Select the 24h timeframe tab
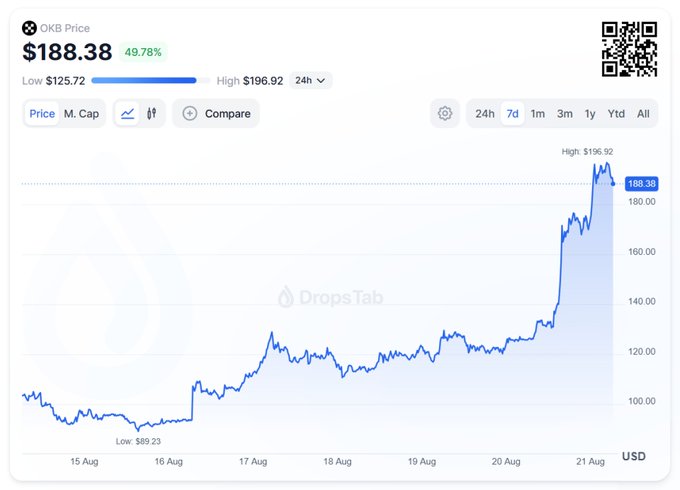 485,114
